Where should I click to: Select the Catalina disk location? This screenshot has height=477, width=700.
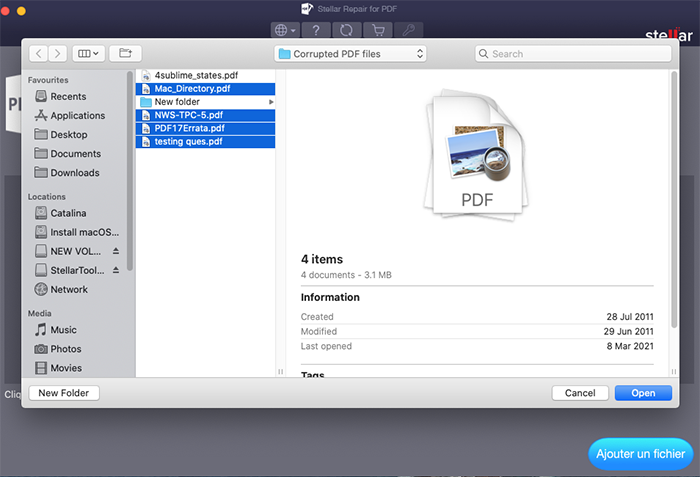[x=61, y=213]
